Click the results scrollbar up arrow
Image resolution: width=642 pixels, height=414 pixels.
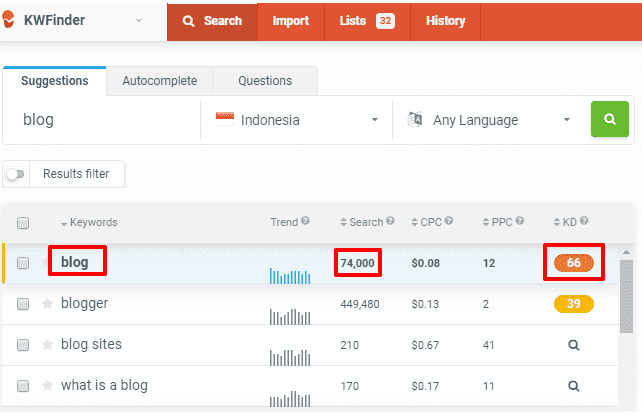pyautogui.click(x=626, y=252)
